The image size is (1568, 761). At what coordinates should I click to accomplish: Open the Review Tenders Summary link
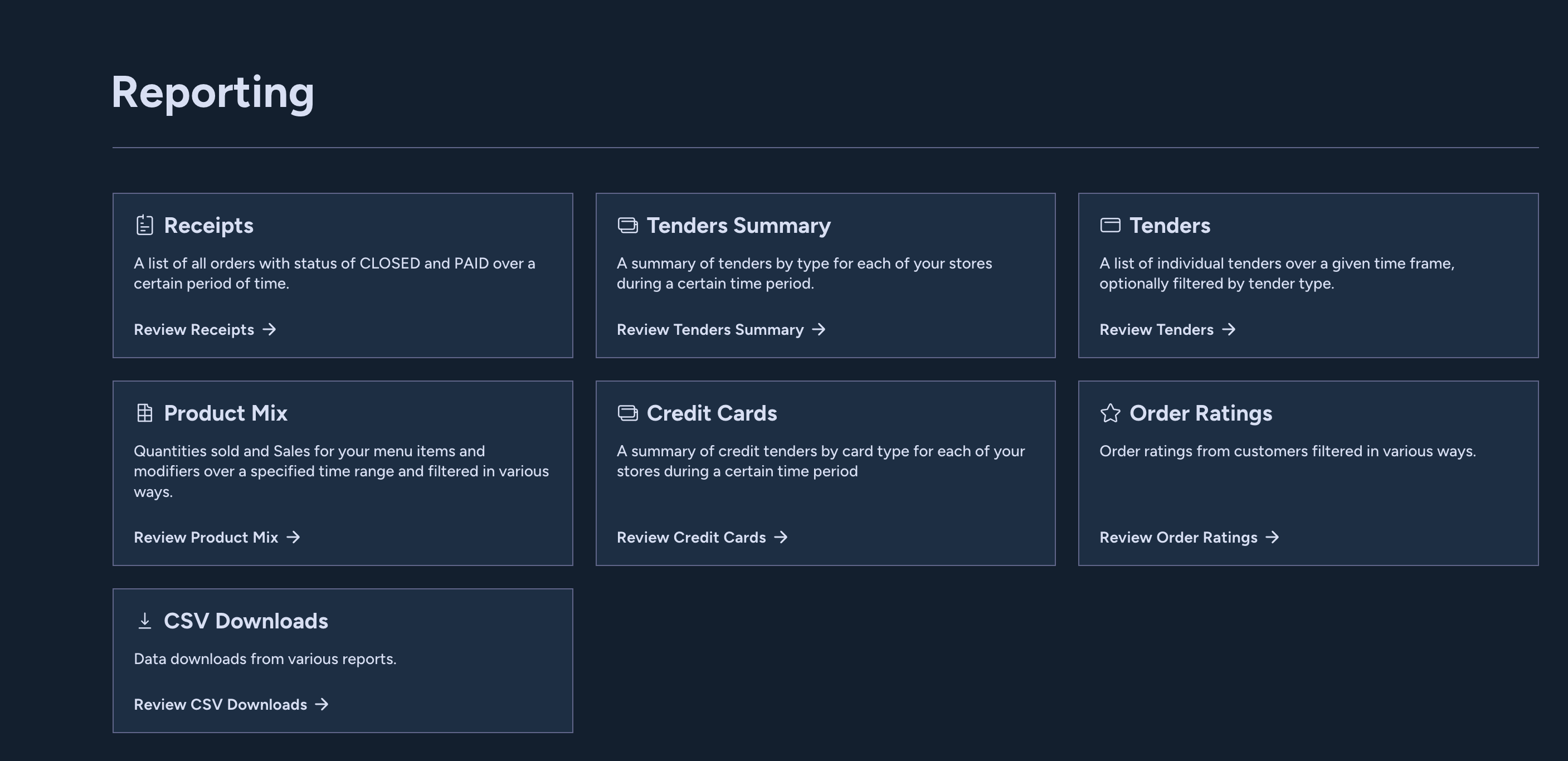point(710,329)
